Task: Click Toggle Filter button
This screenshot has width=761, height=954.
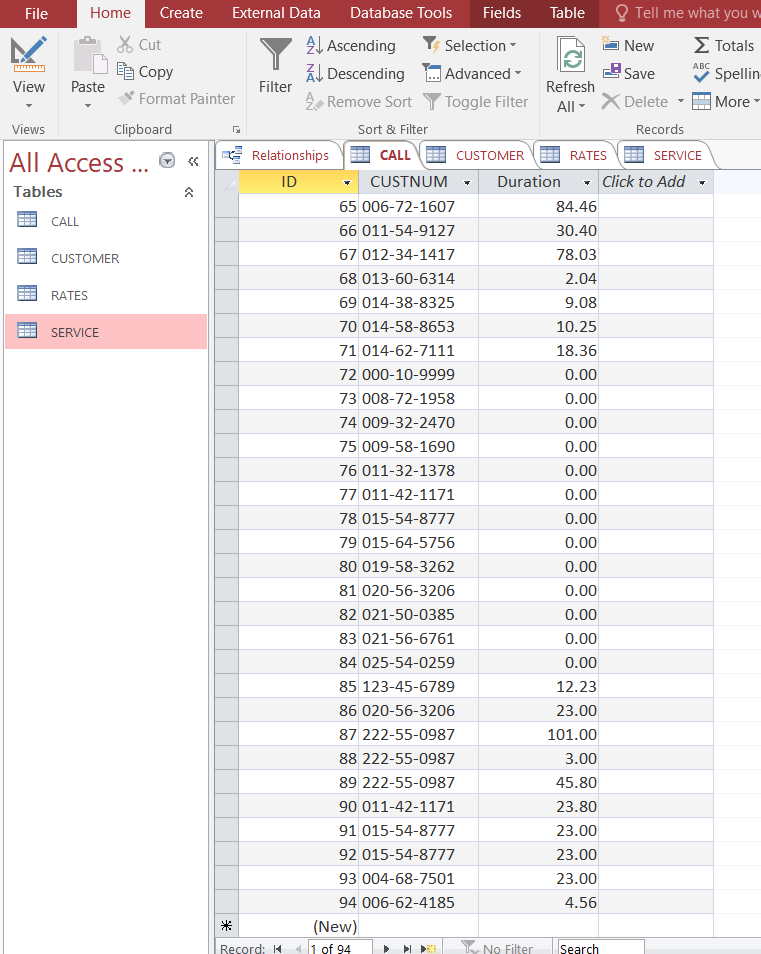Action: [475, 102]
